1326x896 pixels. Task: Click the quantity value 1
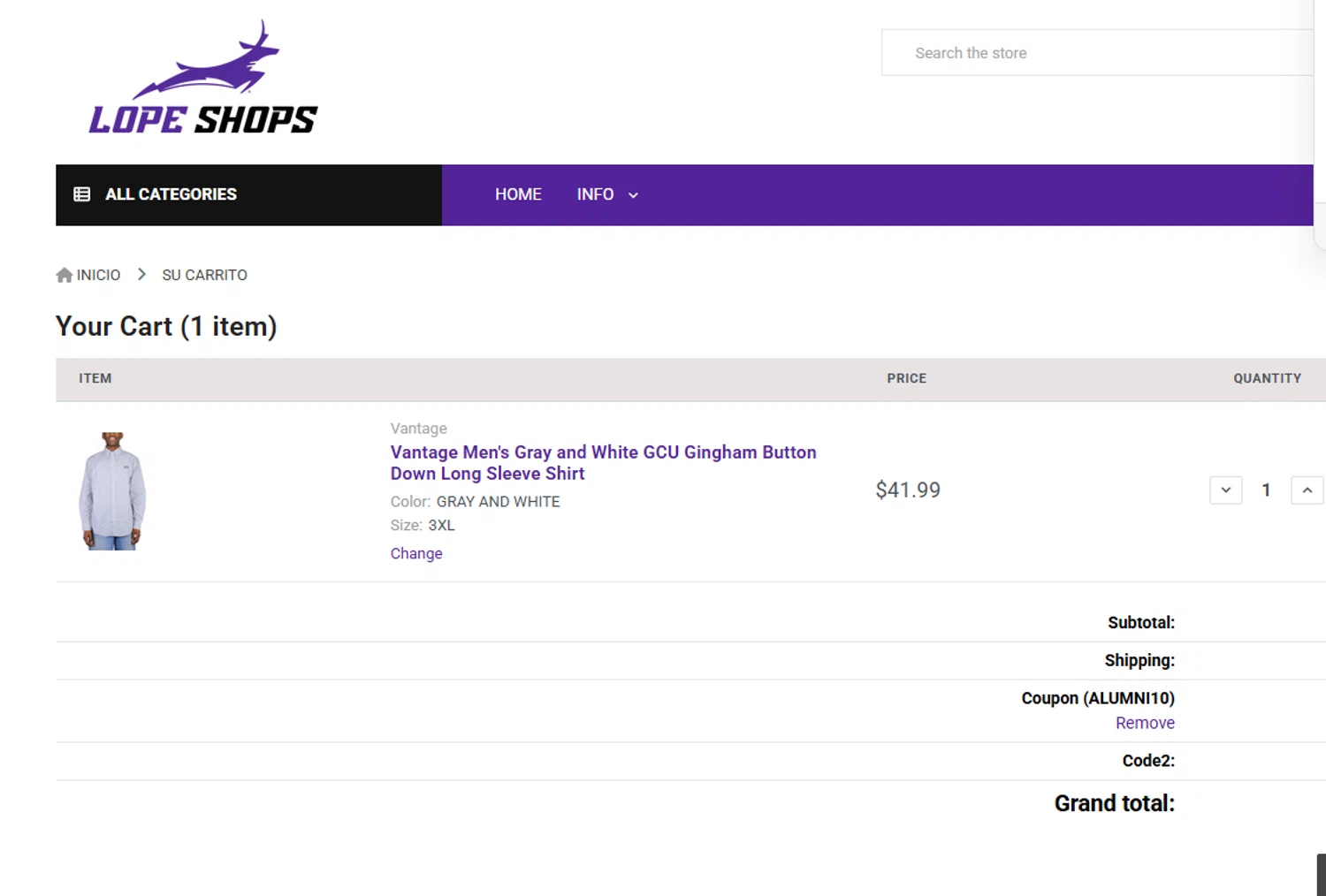1266,490
